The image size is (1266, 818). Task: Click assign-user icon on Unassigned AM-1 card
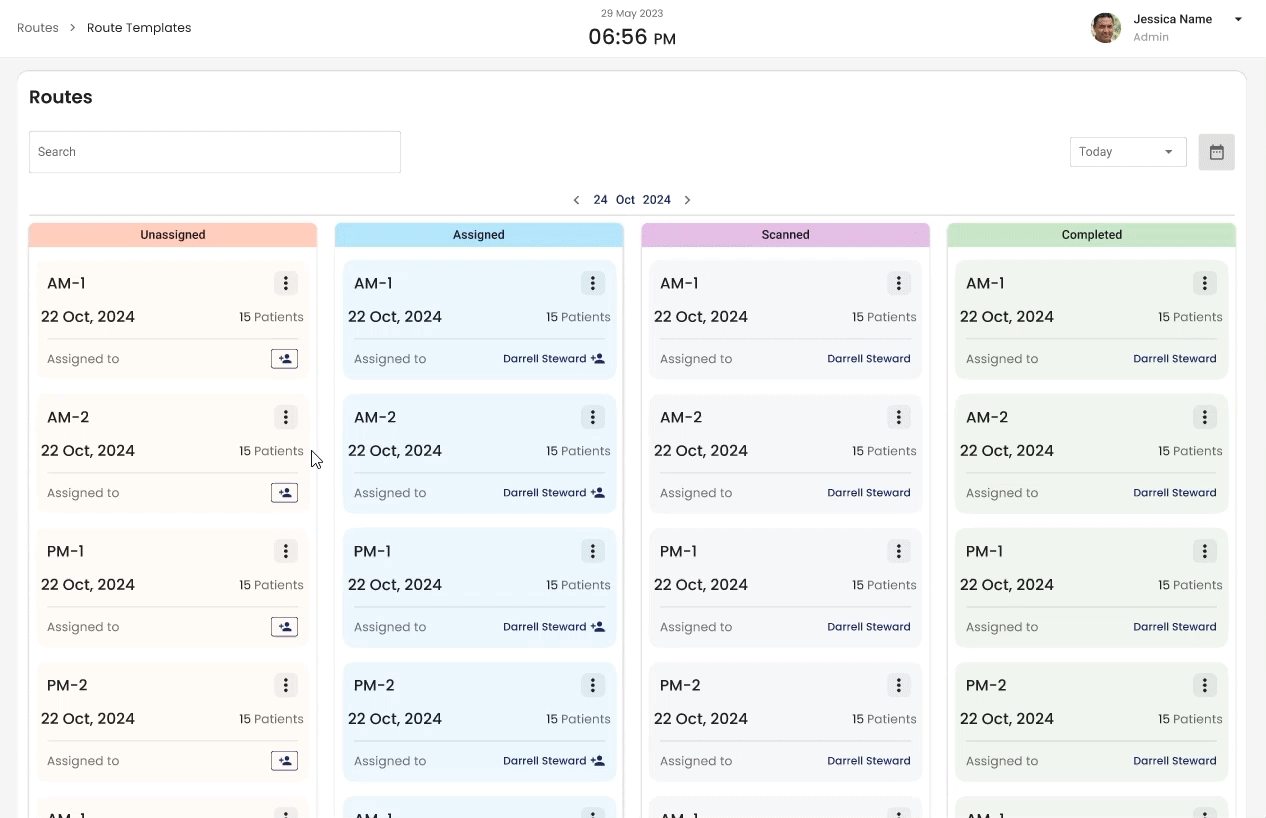pos(284,359)
